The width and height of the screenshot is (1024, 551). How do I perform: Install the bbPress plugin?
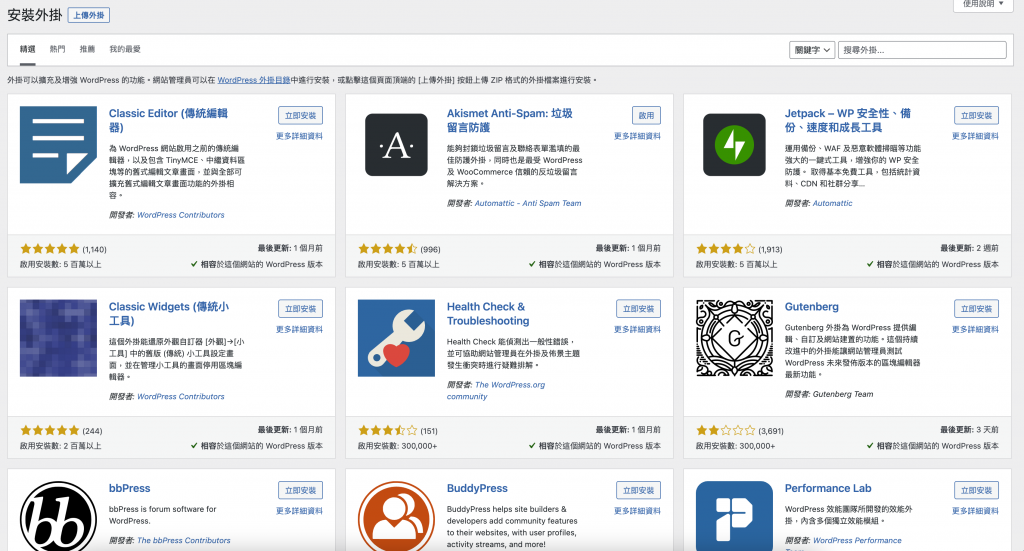(x=300, y=490)
